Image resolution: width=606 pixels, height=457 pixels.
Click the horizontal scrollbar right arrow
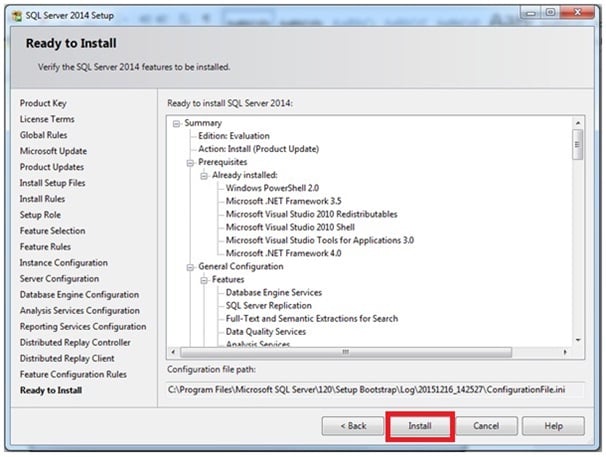click(x=565, y=352)
